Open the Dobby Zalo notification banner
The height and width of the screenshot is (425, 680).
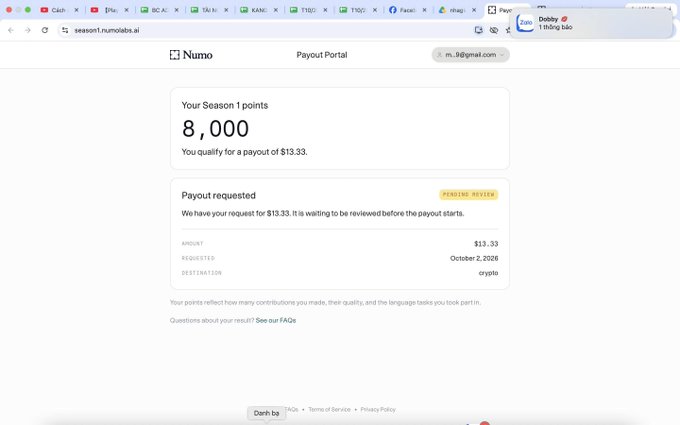[x=591, y=23]
